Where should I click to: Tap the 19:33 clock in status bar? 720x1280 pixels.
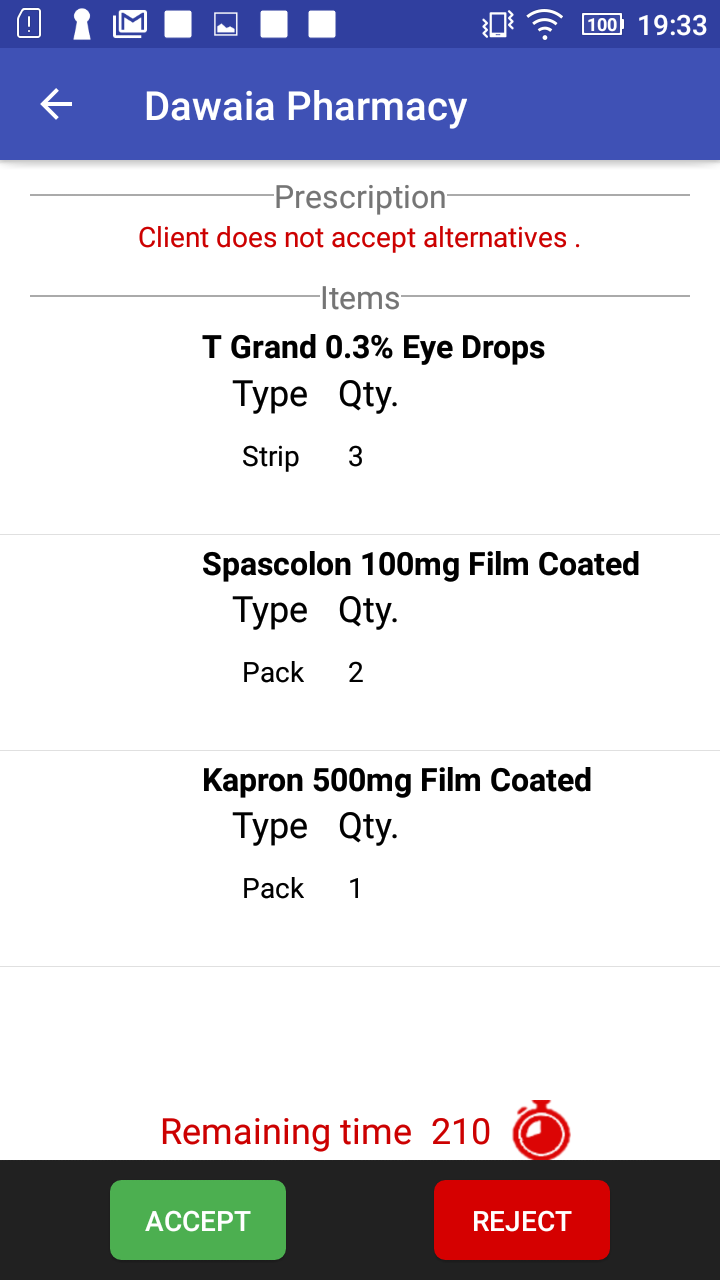672,25
